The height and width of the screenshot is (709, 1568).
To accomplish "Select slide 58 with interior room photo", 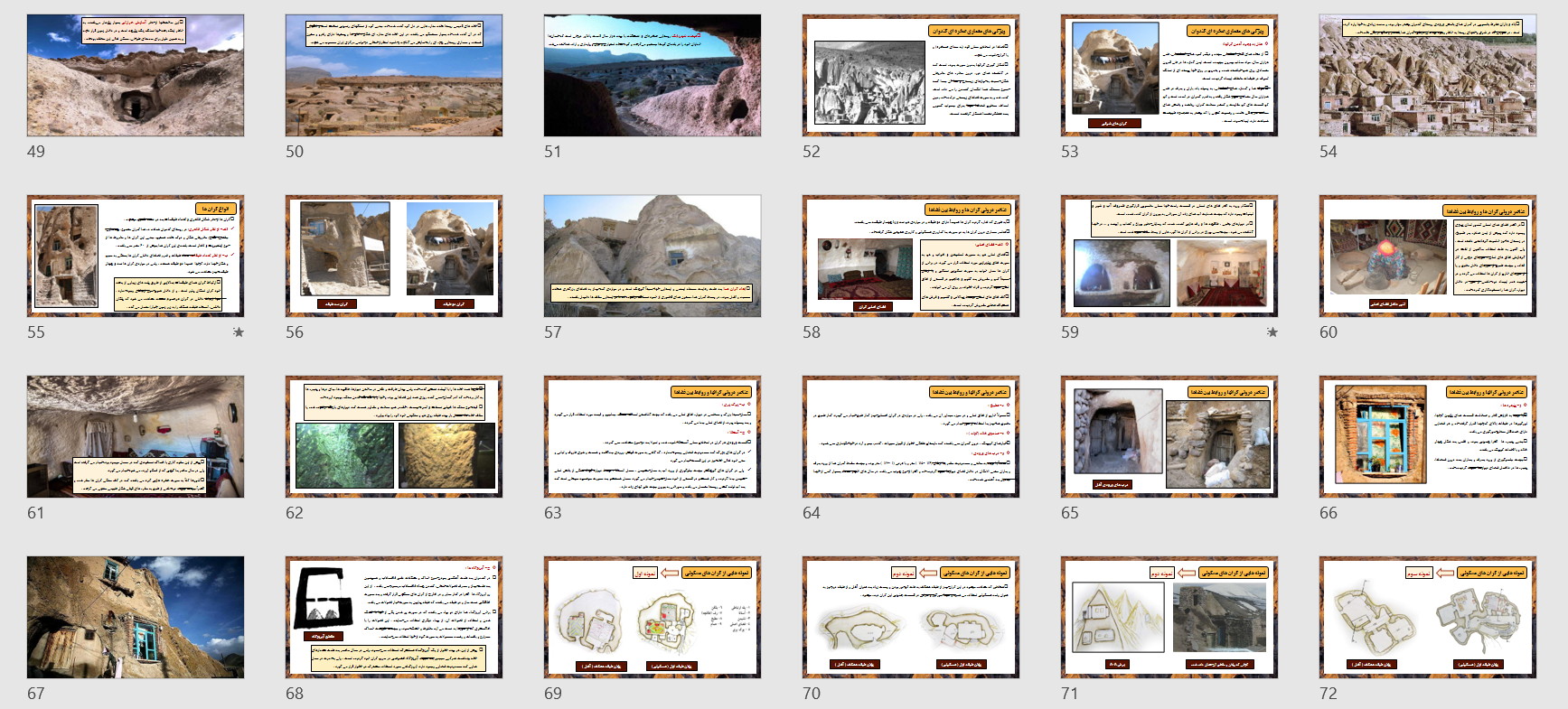I will tap(911, 257).
